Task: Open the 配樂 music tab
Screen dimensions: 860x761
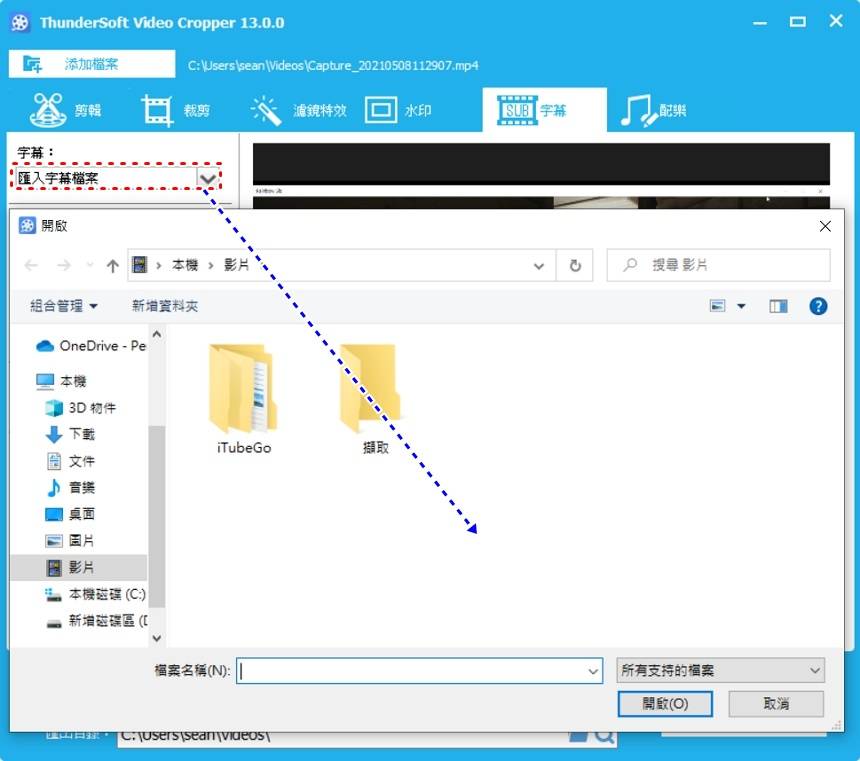Action: coord(653,110)
